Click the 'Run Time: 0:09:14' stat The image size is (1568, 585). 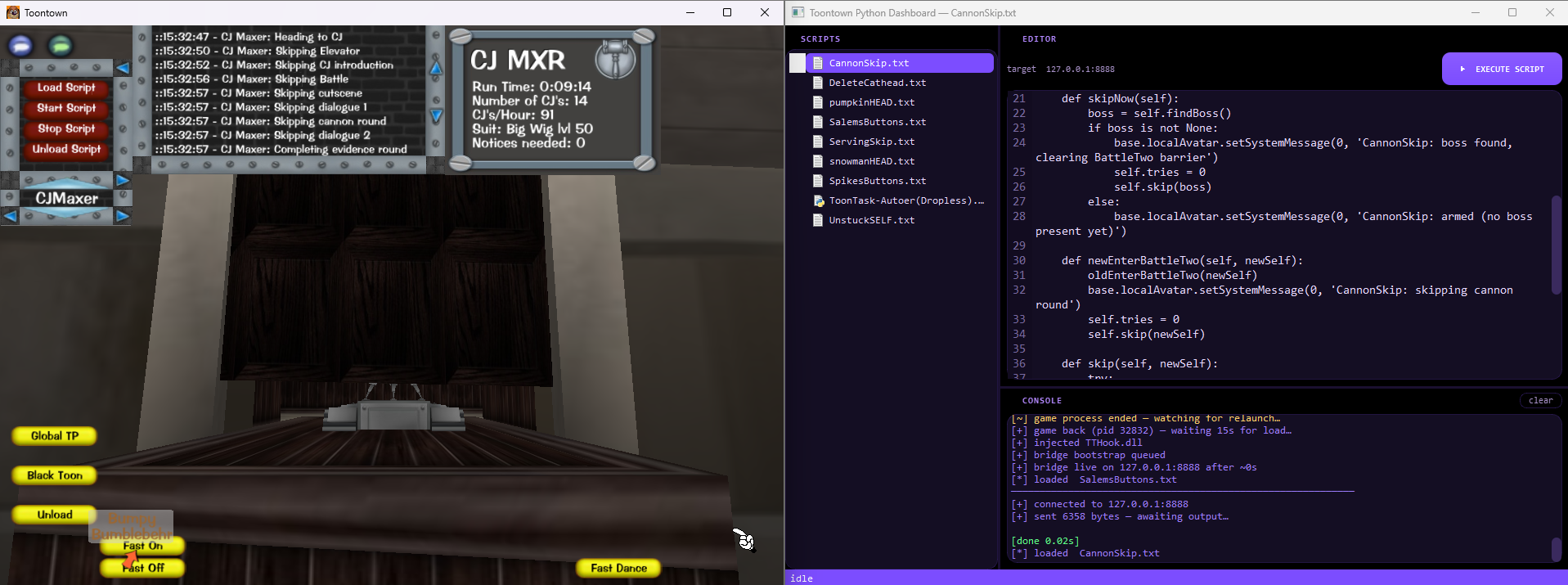point(531,87)
